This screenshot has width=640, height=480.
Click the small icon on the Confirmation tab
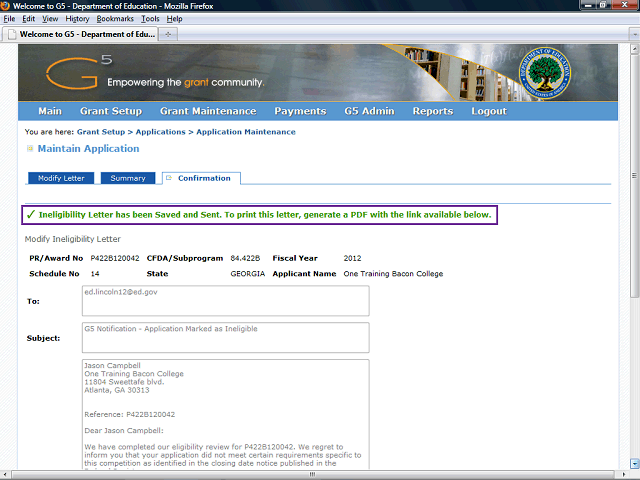click(x=169, y=178)
